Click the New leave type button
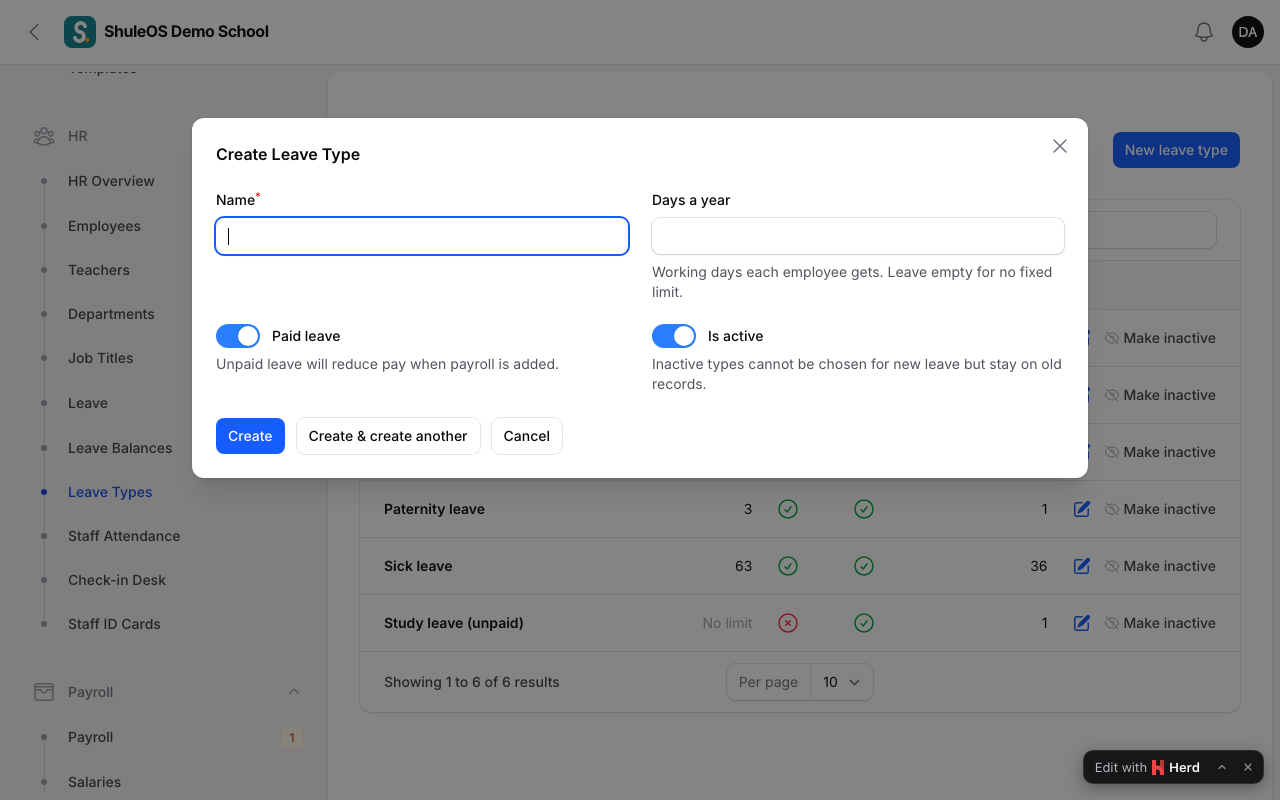The height and width of the screenshot is (800, 1280). pos(1176,150)
